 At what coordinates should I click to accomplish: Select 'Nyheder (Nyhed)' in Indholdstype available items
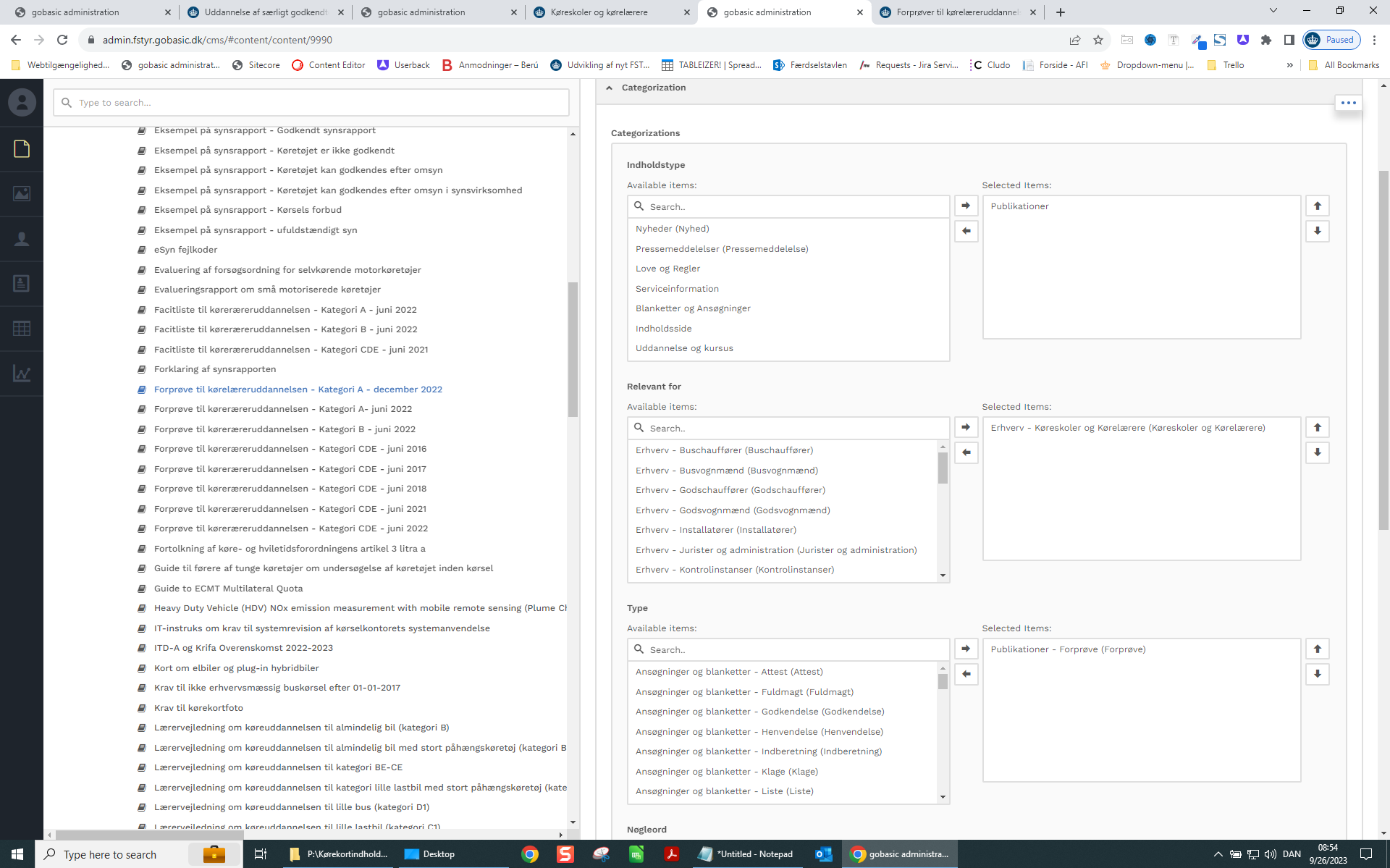[x=672, y=229]
